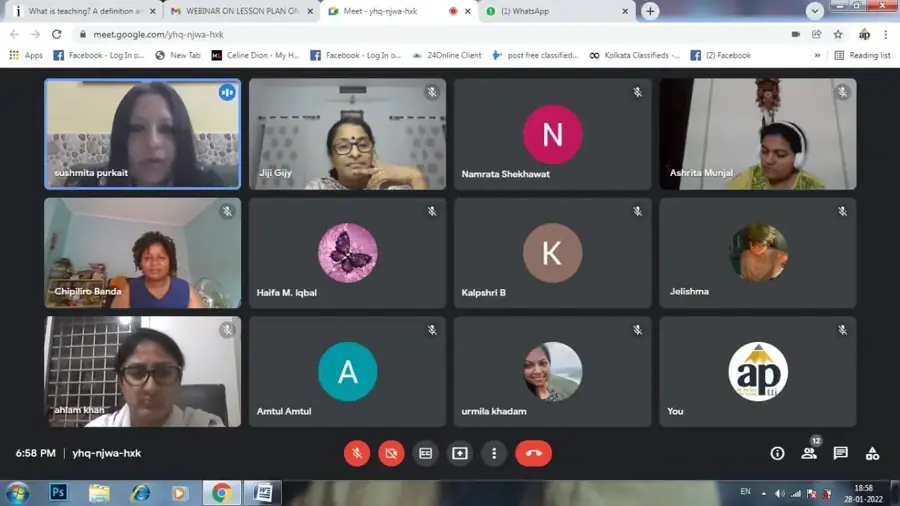
Task: Click the You tile ap logo
Action: (x=758, y=371)
